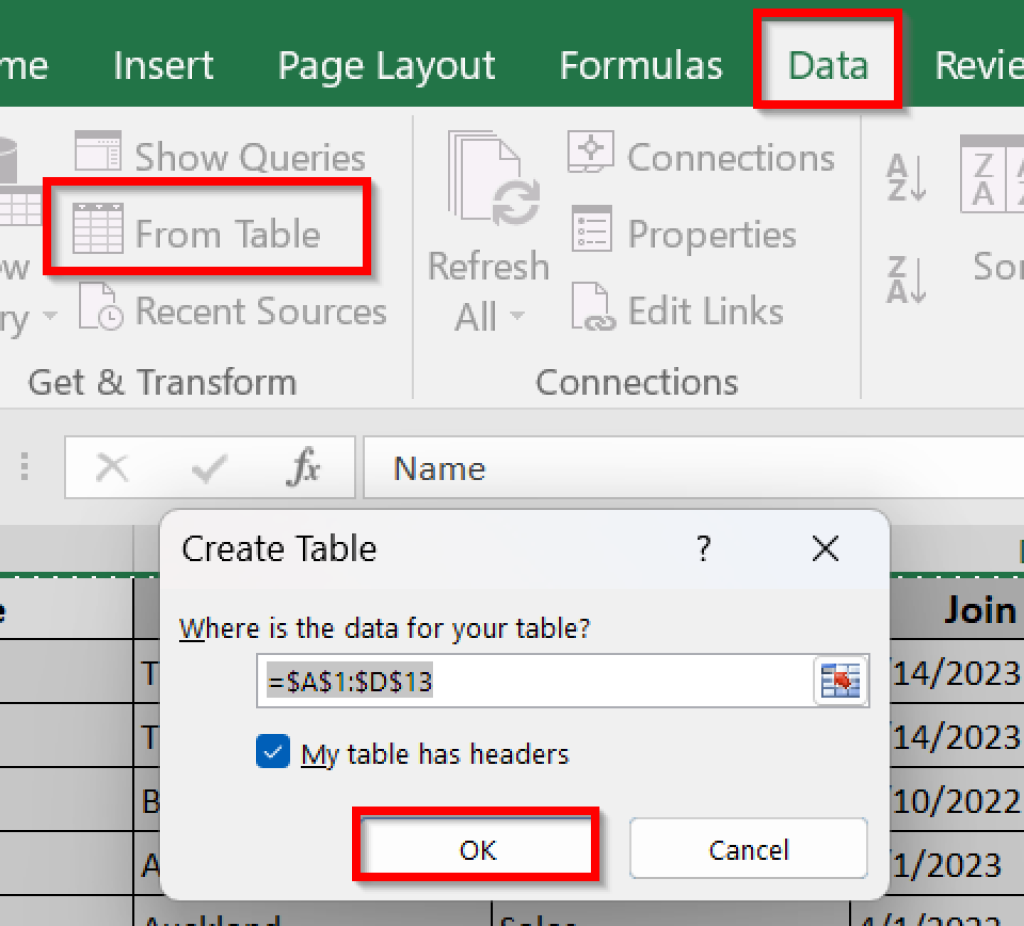
Task: Open the Formulas tab
Action: pos(641,64)
